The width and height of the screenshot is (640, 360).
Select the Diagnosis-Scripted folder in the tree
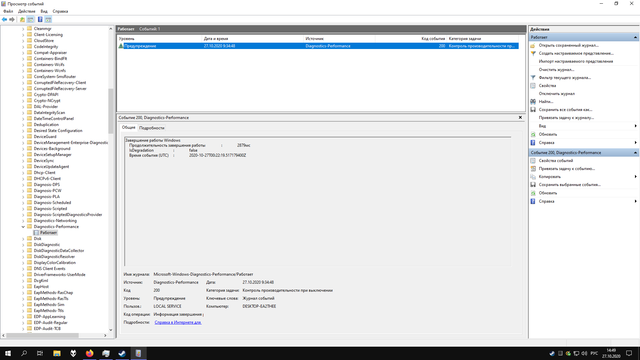click(50, 209)
